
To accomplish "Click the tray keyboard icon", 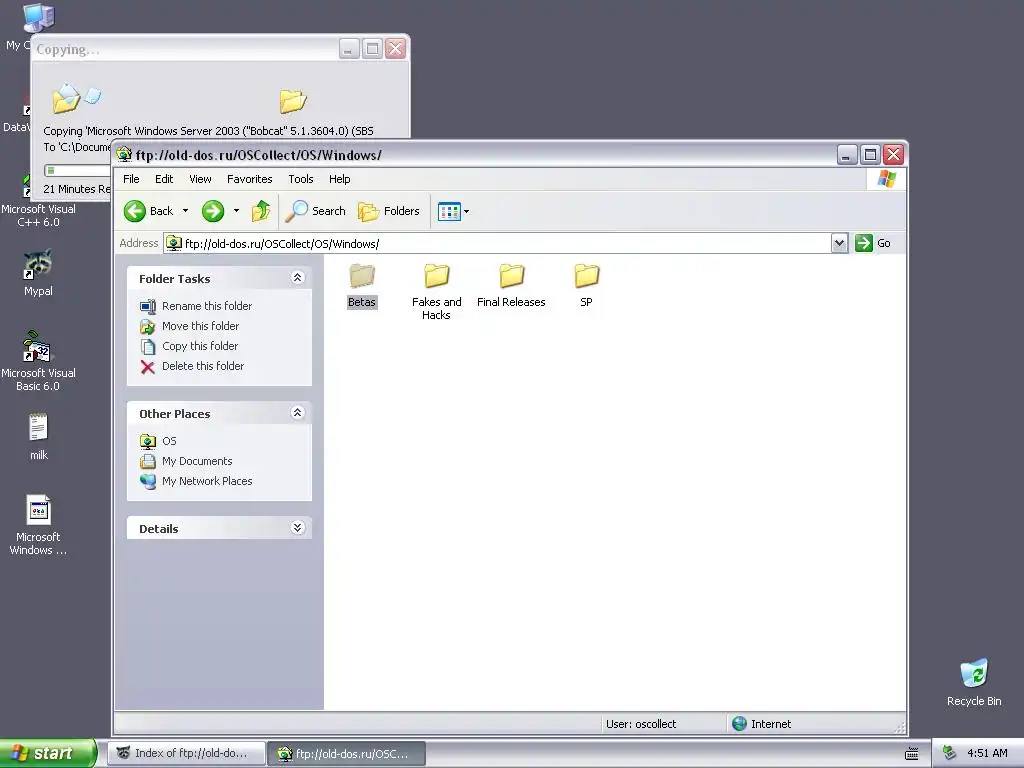I will pyautogui.click(x=912, y=754).
